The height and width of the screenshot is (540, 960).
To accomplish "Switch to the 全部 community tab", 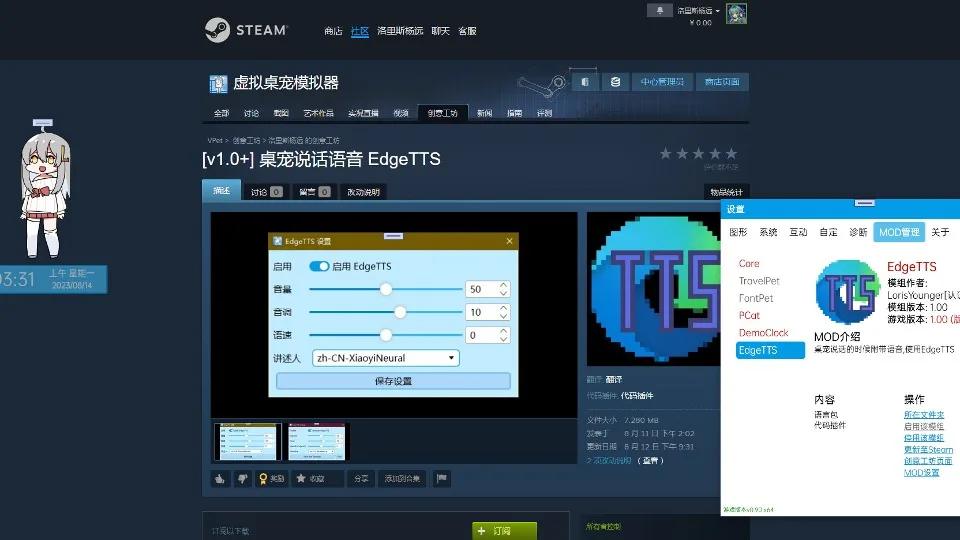I will tap(222, 113).
